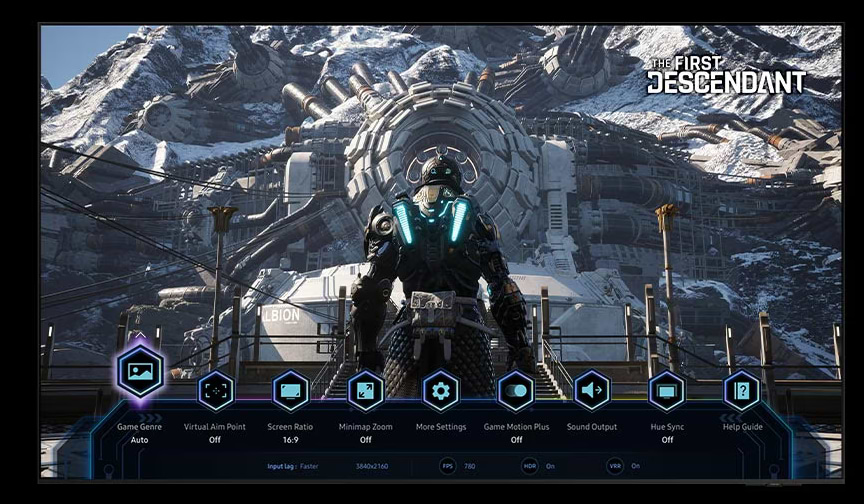The height and width of the screenshot is (504, 864).
Task: Open the Virtual Aim Point crosshair icon
Action: (x=215, y=391)
